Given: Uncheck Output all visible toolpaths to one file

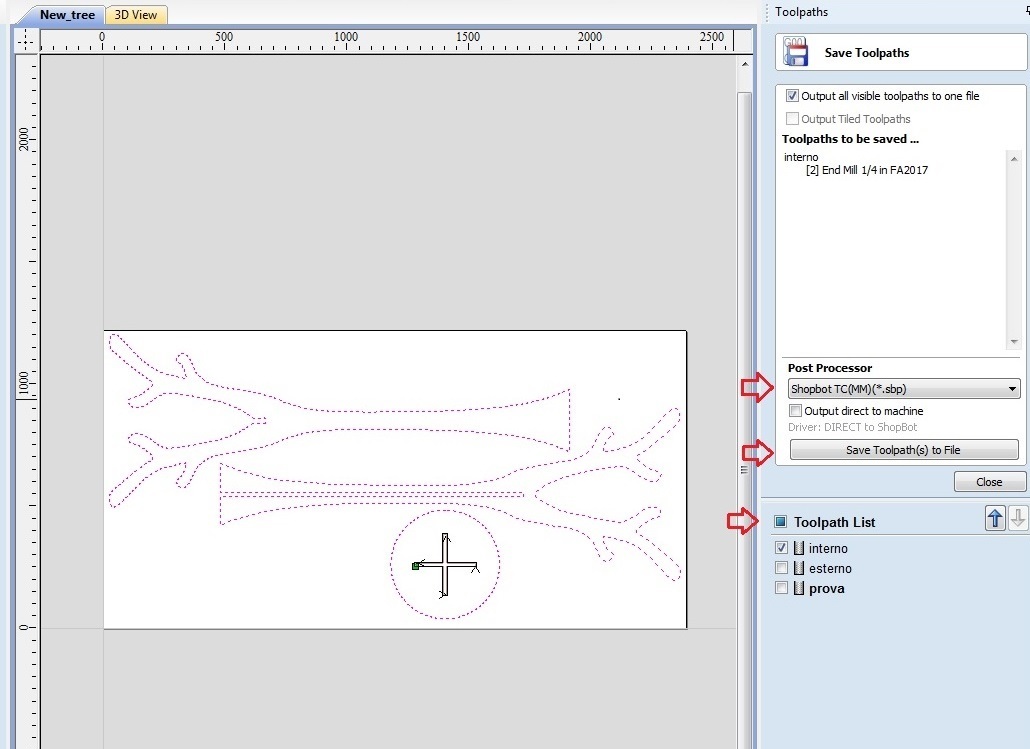Looking at the screenshot, I should point(792,96).
